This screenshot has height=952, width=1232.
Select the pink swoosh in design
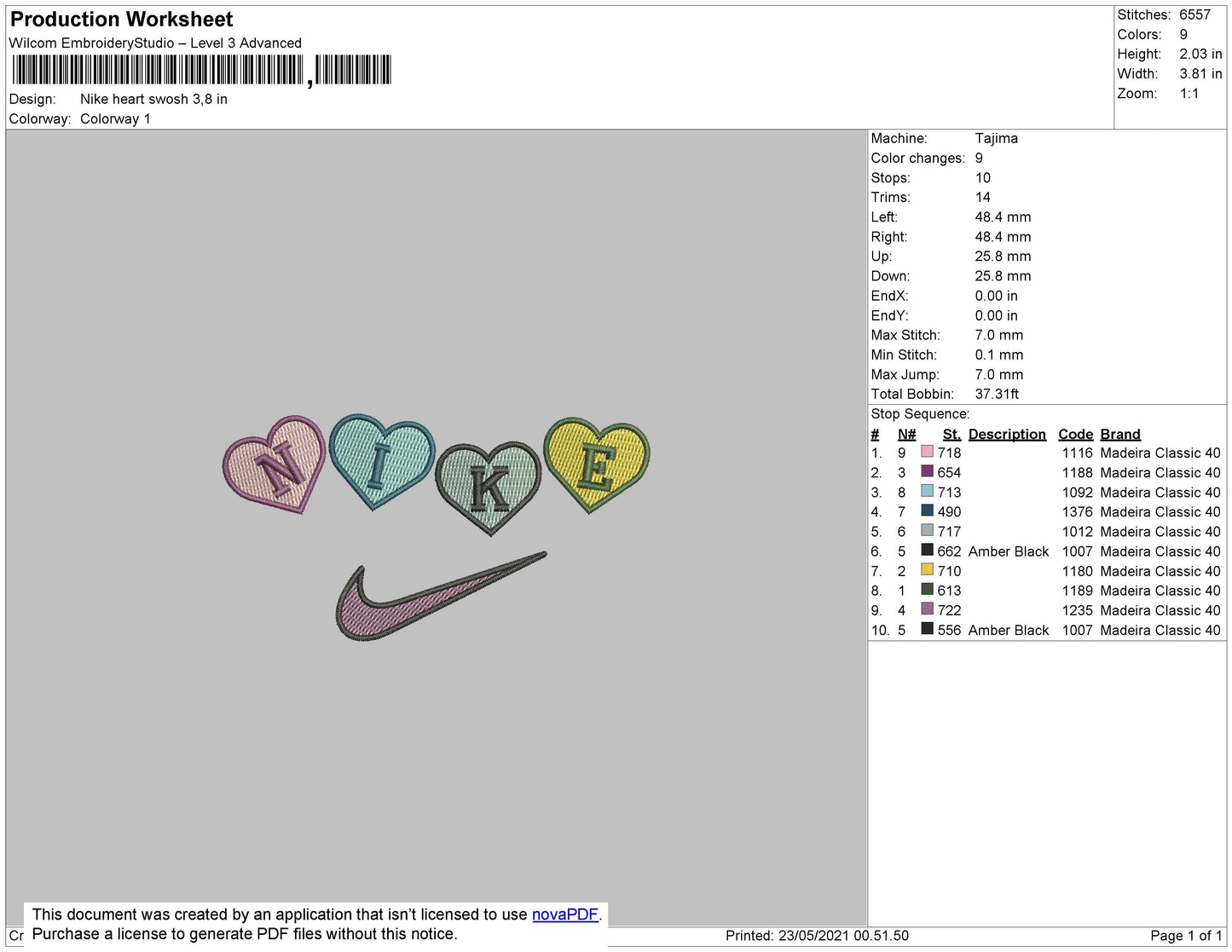pos(441,596)
